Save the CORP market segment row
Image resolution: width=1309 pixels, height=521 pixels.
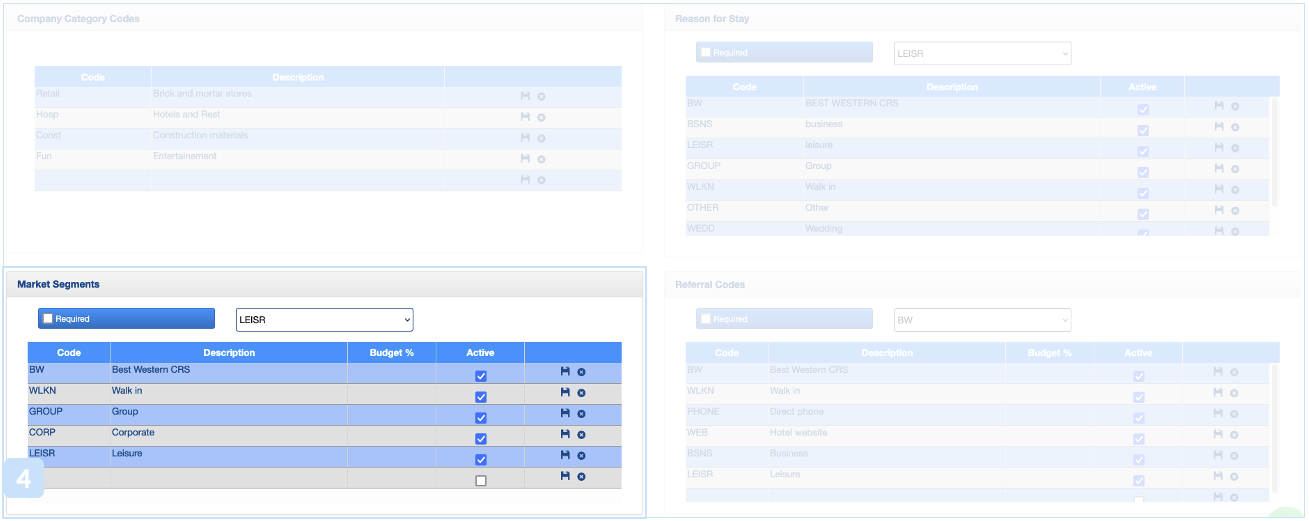click(x=565, y=434)
